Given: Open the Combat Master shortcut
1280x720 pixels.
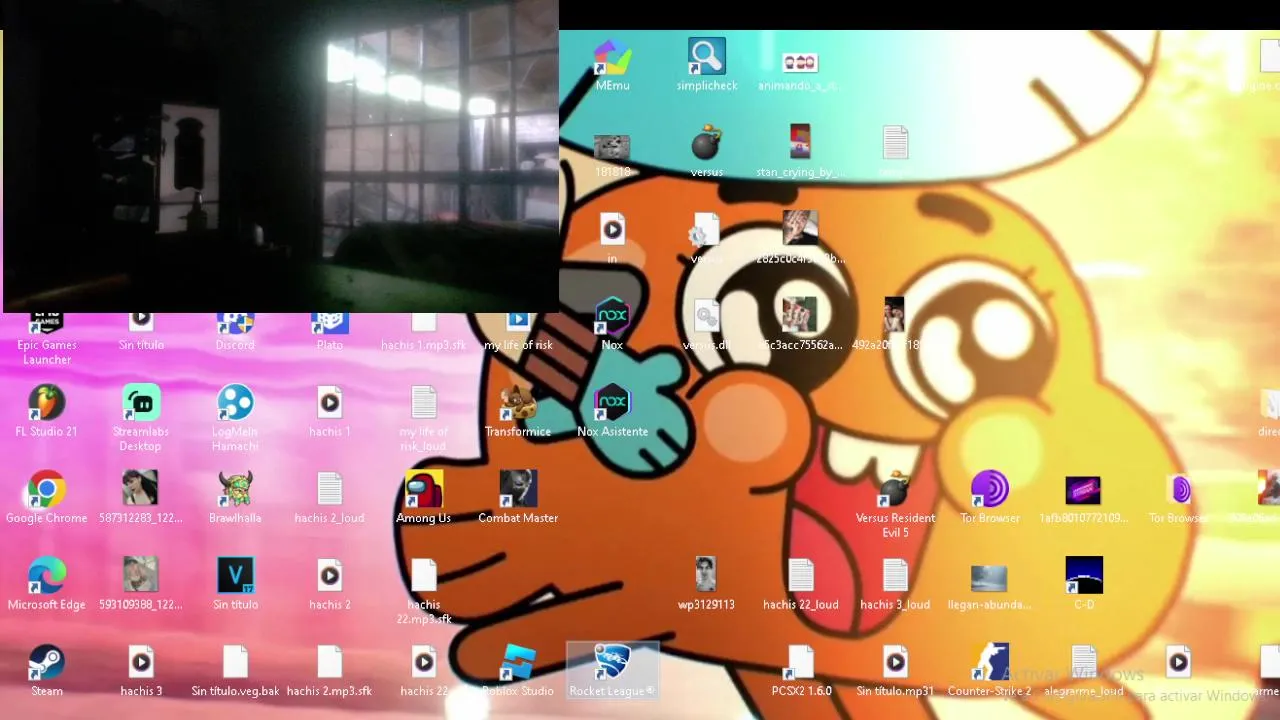Looking at the screenshot, I should click(518, 498).
